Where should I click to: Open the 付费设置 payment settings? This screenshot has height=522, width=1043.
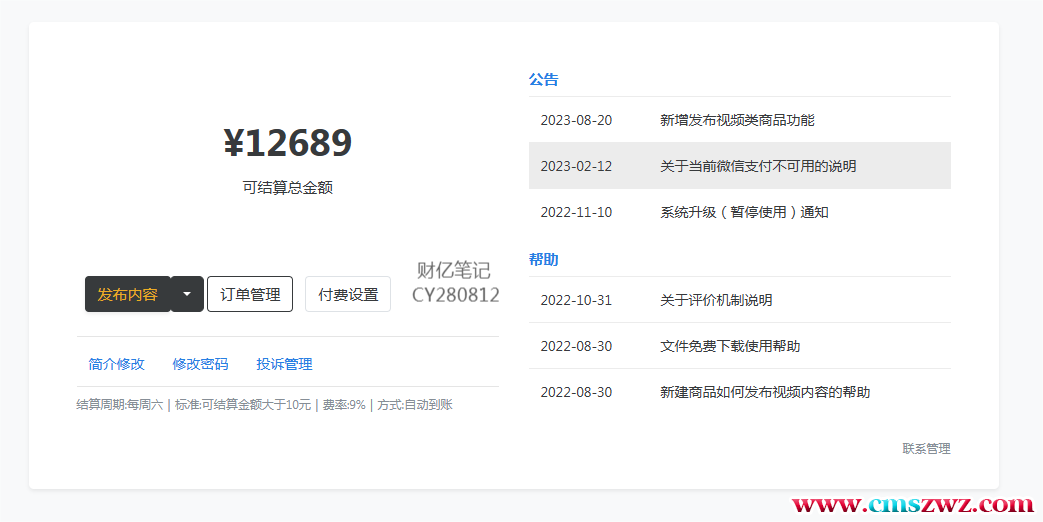tap(348, 294)
